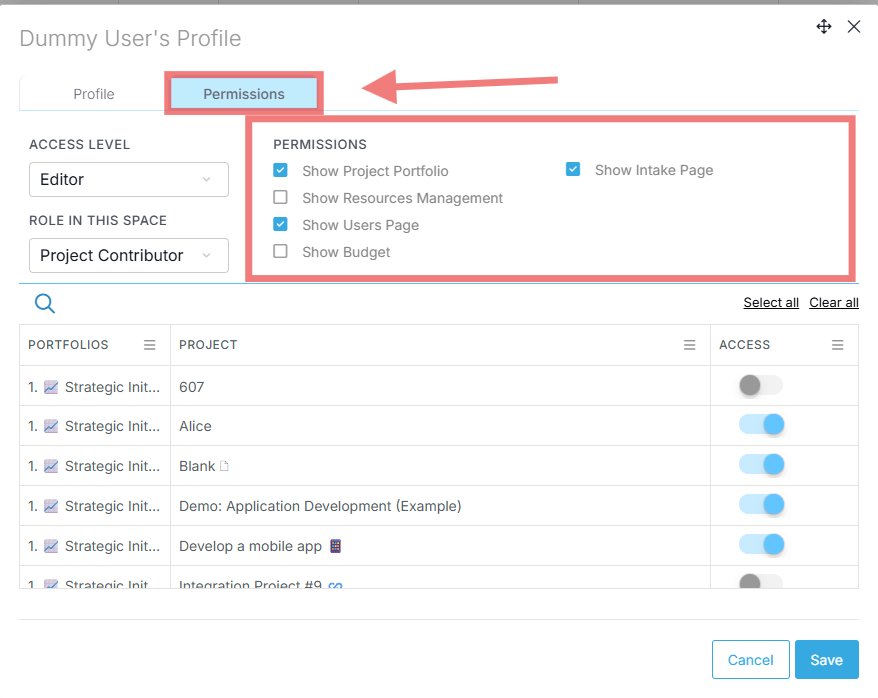Open the Access column menu icon
878x698 pixels.
(838, 345)
